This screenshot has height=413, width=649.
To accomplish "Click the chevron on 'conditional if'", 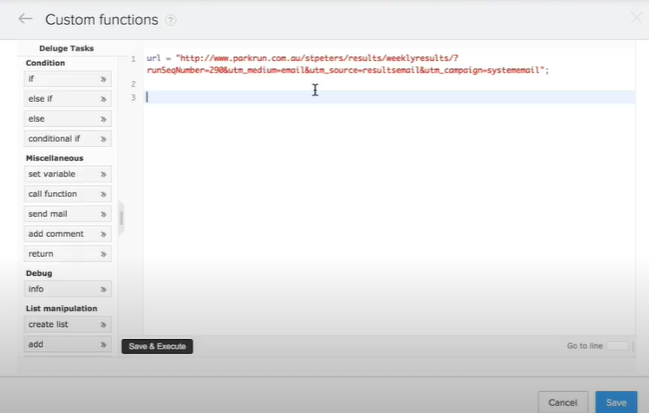I will (103, 139).
